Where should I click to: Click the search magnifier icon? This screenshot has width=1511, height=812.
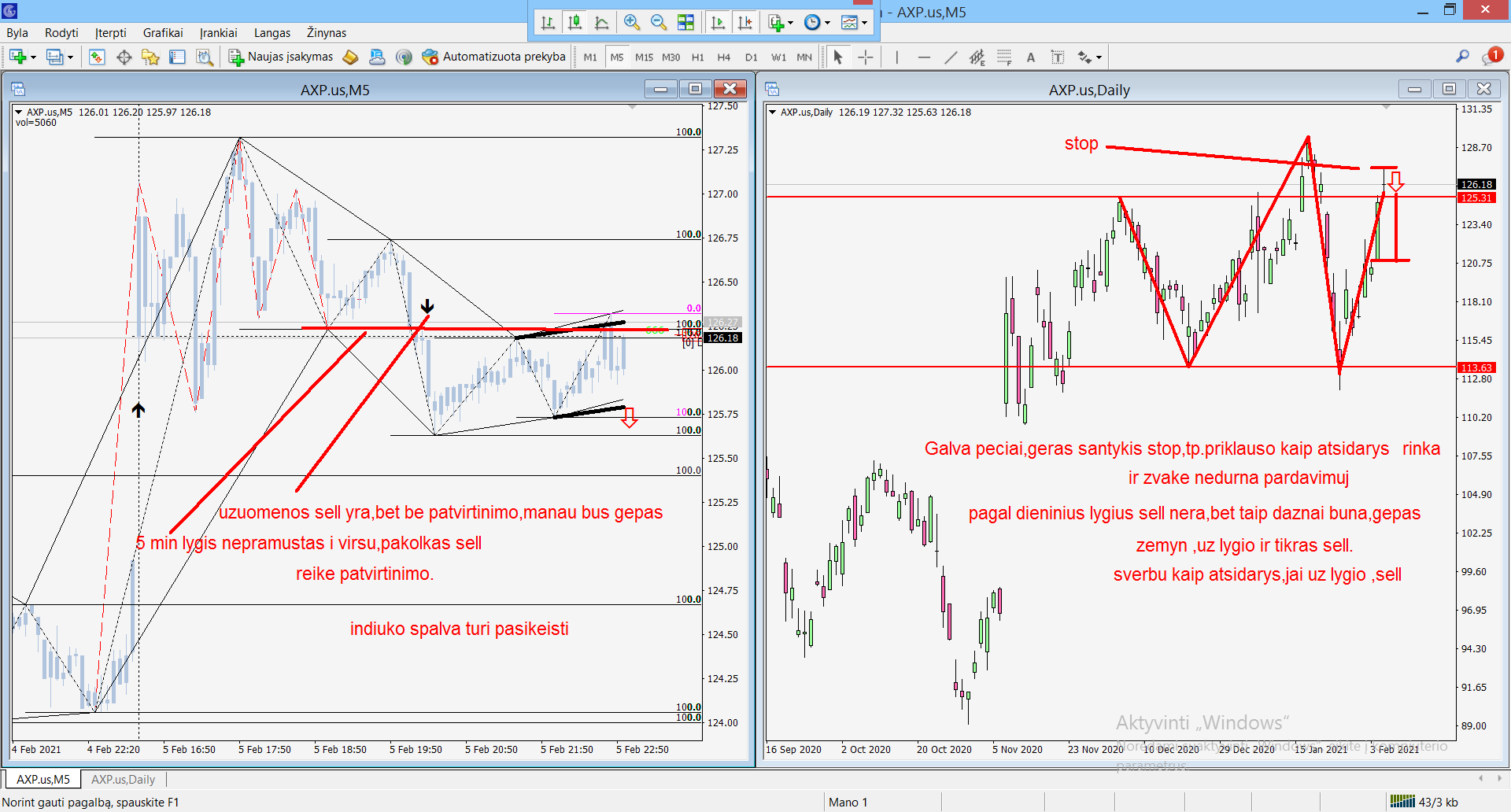pos(1462,56)
